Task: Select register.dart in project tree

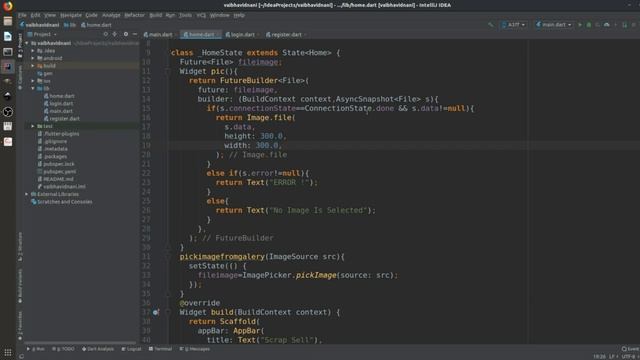Action: [62, 119]
